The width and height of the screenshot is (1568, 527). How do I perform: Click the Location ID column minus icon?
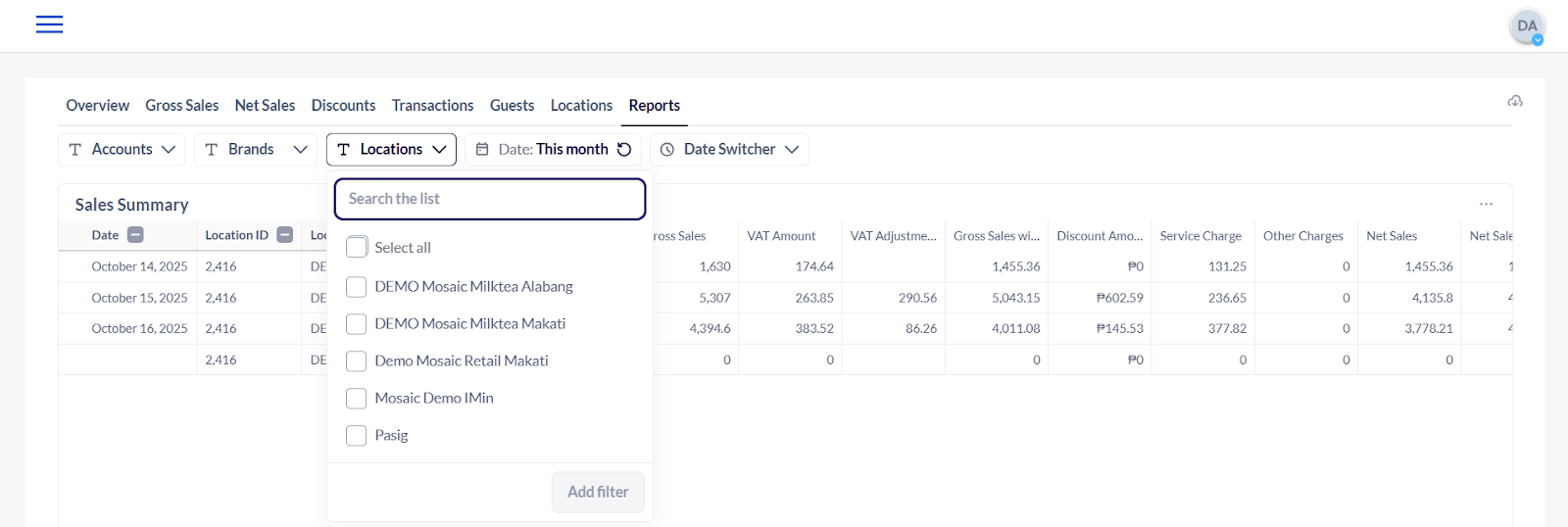[285, 235]
